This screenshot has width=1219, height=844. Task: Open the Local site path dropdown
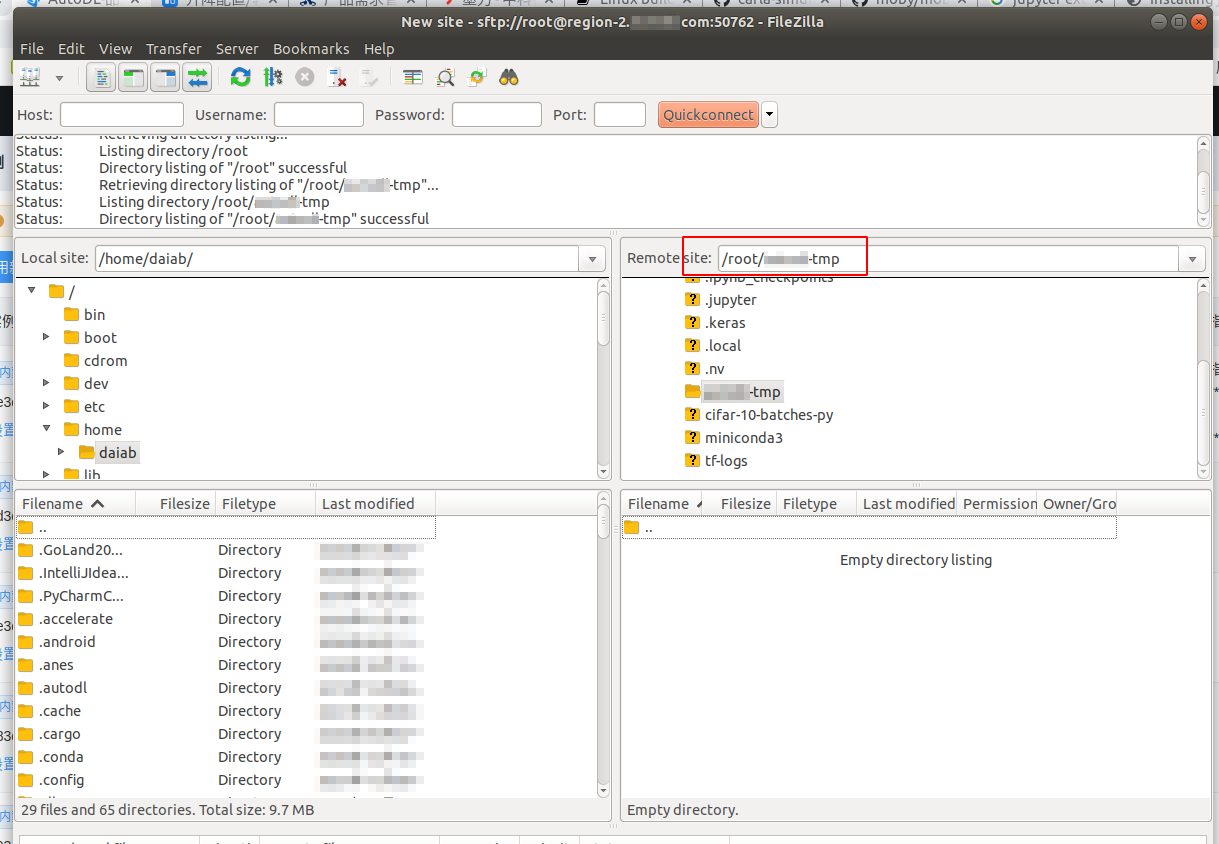pos(592,259)
